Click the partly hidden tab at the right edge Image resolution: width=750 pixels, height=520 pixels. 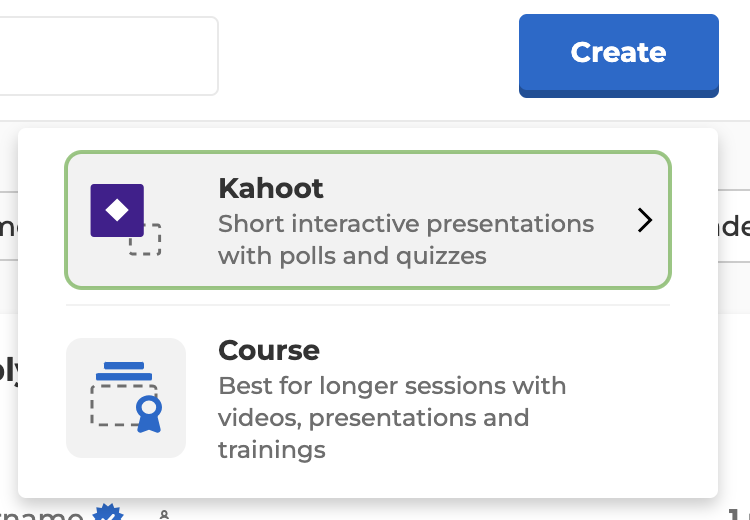734,226
